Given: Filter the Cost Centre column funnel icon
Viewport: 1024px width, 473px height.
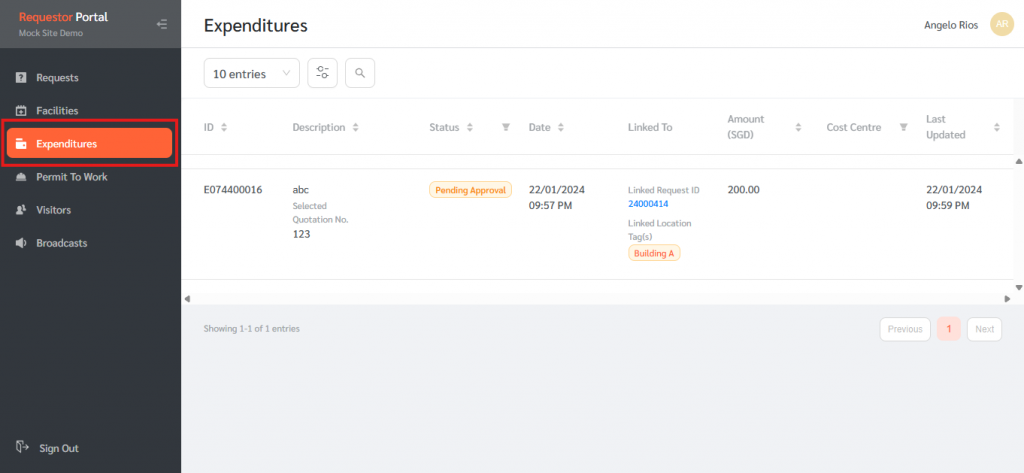Looking at the screenshot, I should pos(903,128).
